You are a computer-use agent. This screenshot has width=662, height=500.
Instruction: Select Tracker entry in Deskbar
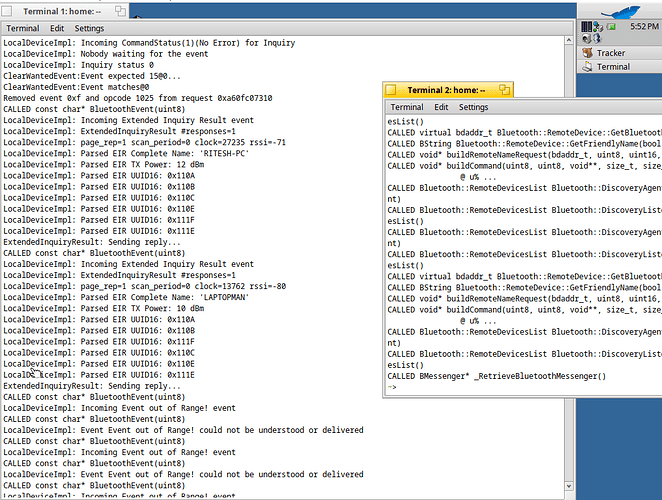pyautogui.click(x=619, y=53)
